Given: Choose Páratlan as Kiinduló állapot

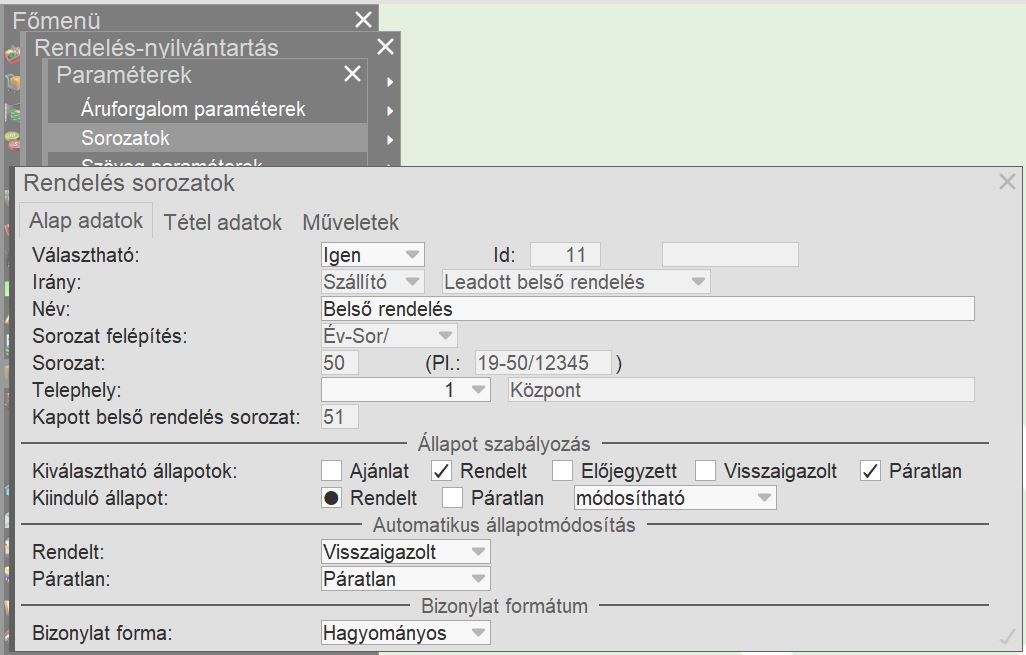Looking at the screenshot, I should point(452,498).
